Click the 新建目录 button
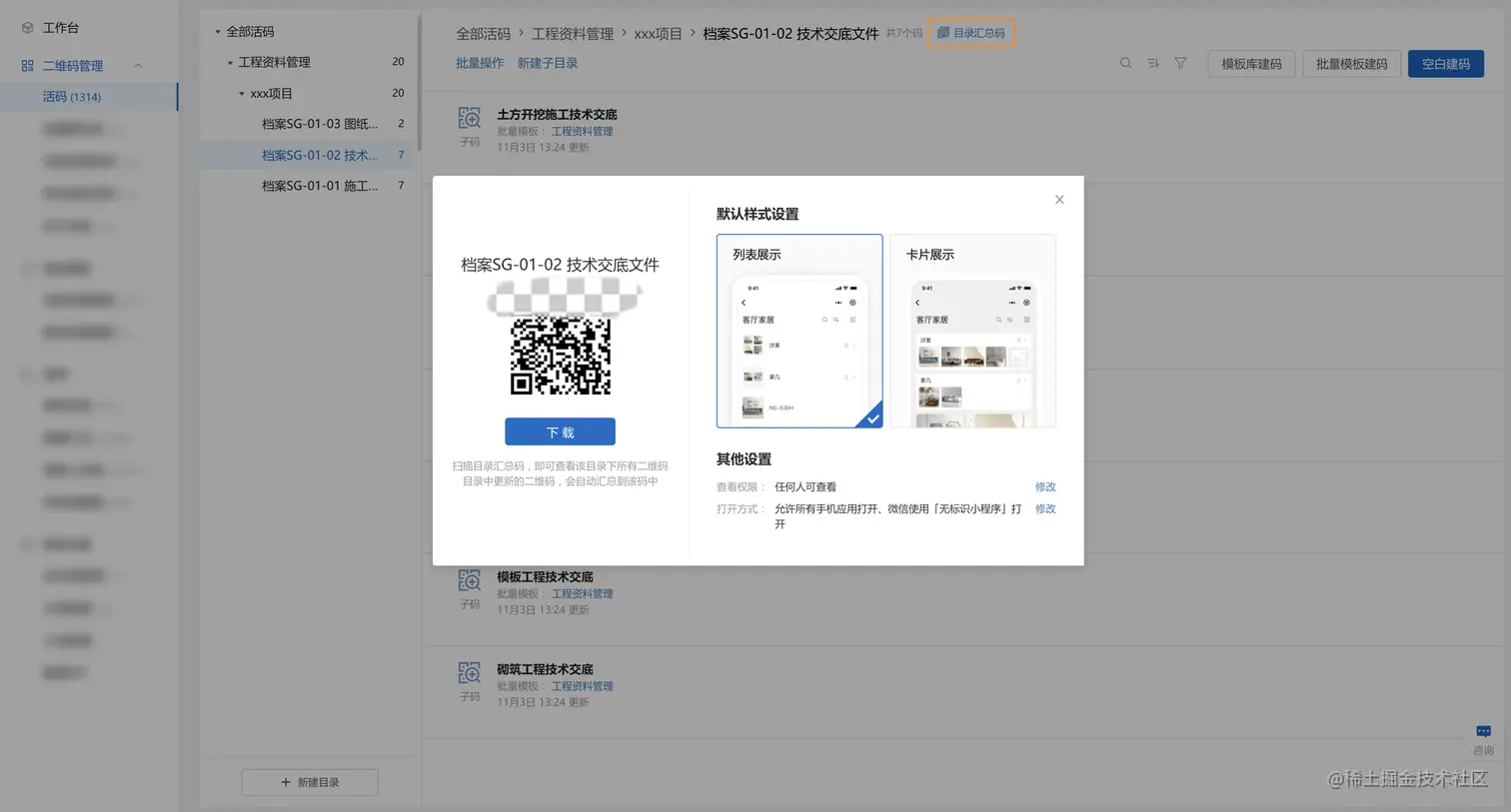The height and width of the screenshot is (812, 1511). tap(310, 782)
